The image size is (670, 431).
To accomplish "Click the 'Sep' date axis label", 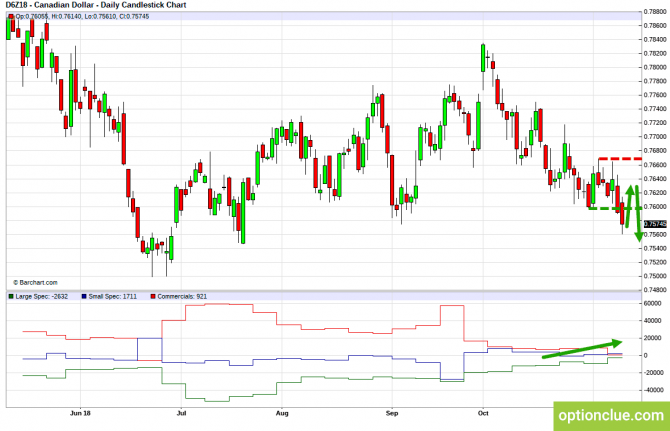I will click(392, 413).
